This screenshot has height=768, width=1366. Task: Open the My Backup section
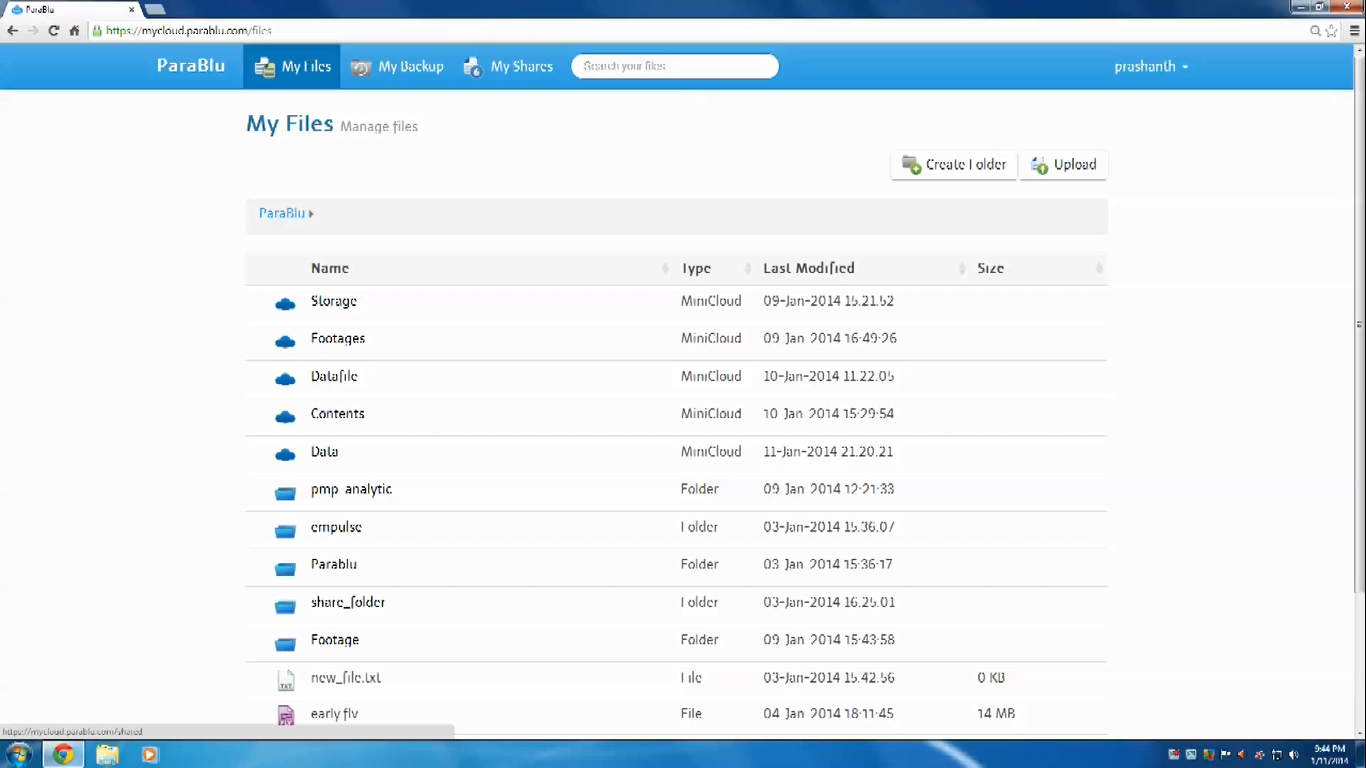coord(397,67)
